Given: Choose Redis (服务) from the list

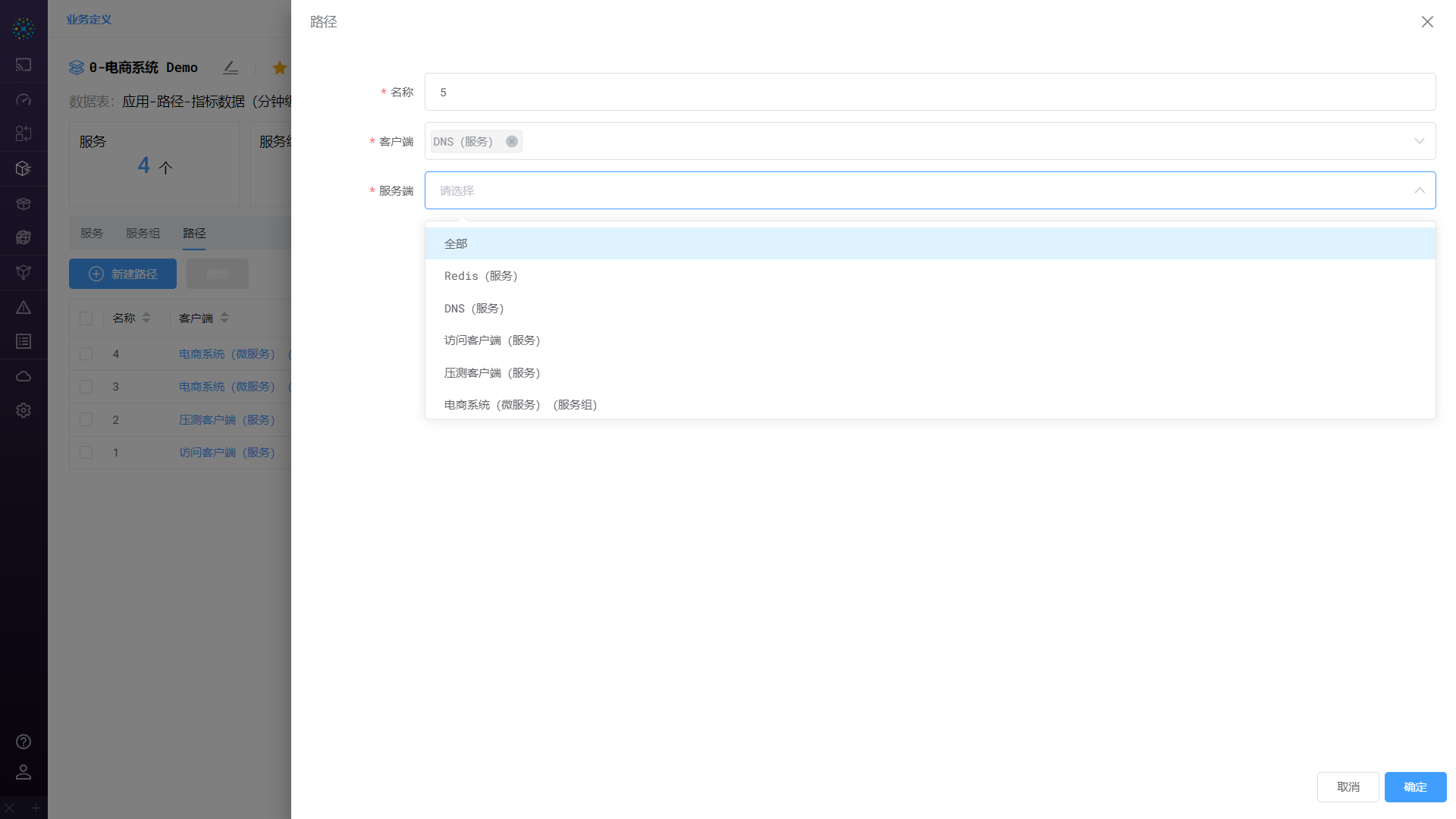Looking at the screenshot, I should tap(481, 276).
